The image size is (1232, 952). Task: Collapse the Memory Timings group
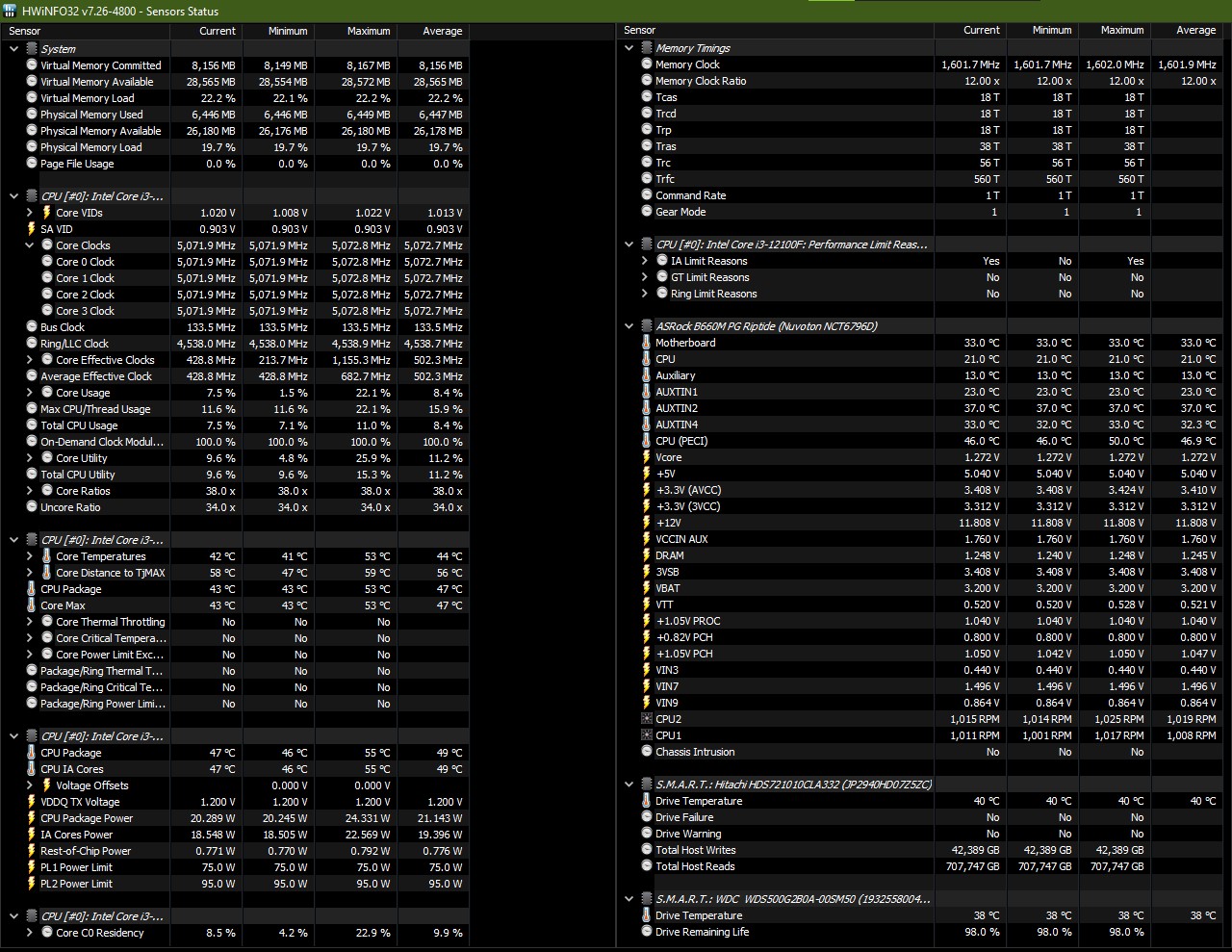click(x=629, y=47)
